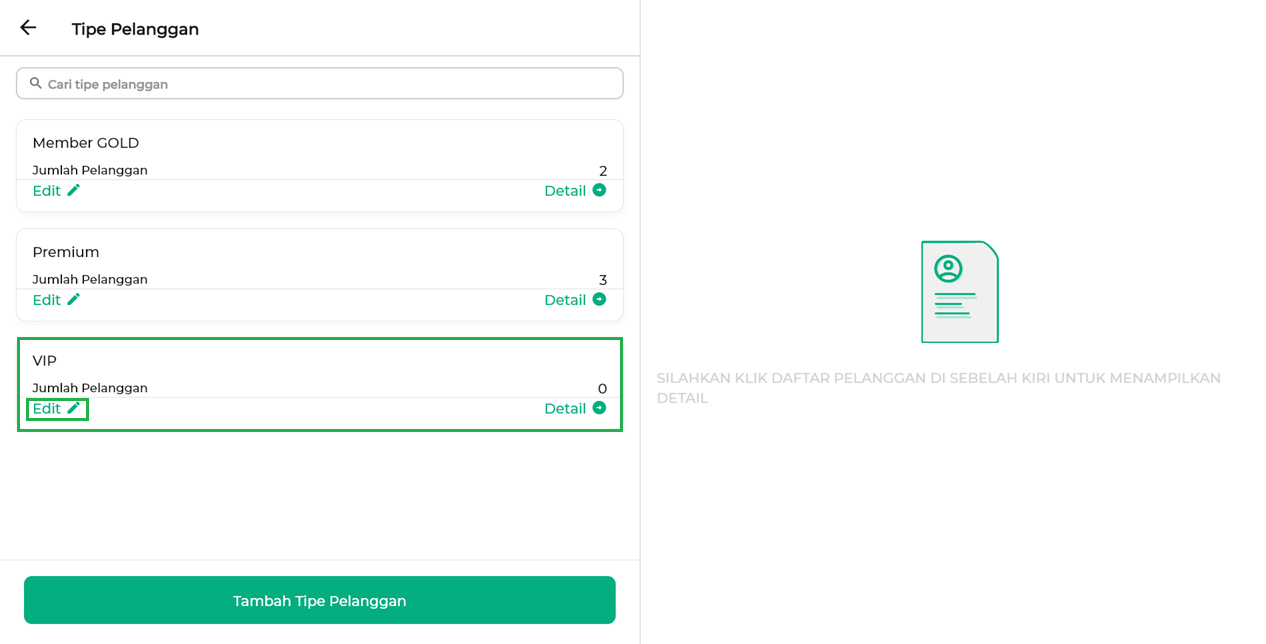Screen dimensions: 1266x644
Task: Click the back arrow beside Tipe Pelanggan
Action: point(28,28)
